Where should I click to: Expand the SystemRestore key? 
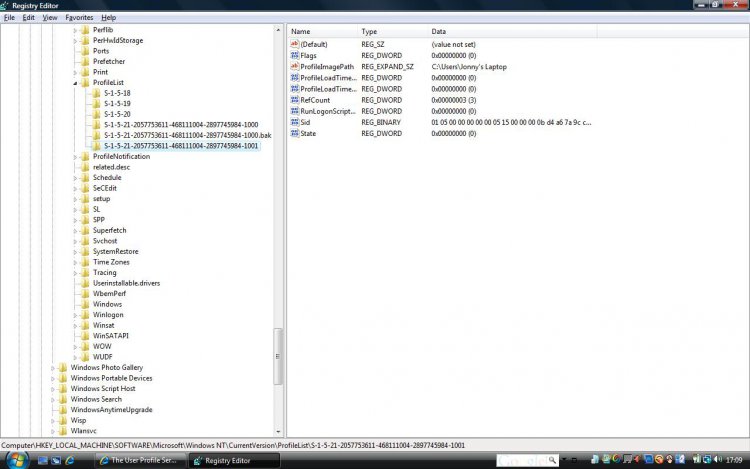click(x=75, y=251)
